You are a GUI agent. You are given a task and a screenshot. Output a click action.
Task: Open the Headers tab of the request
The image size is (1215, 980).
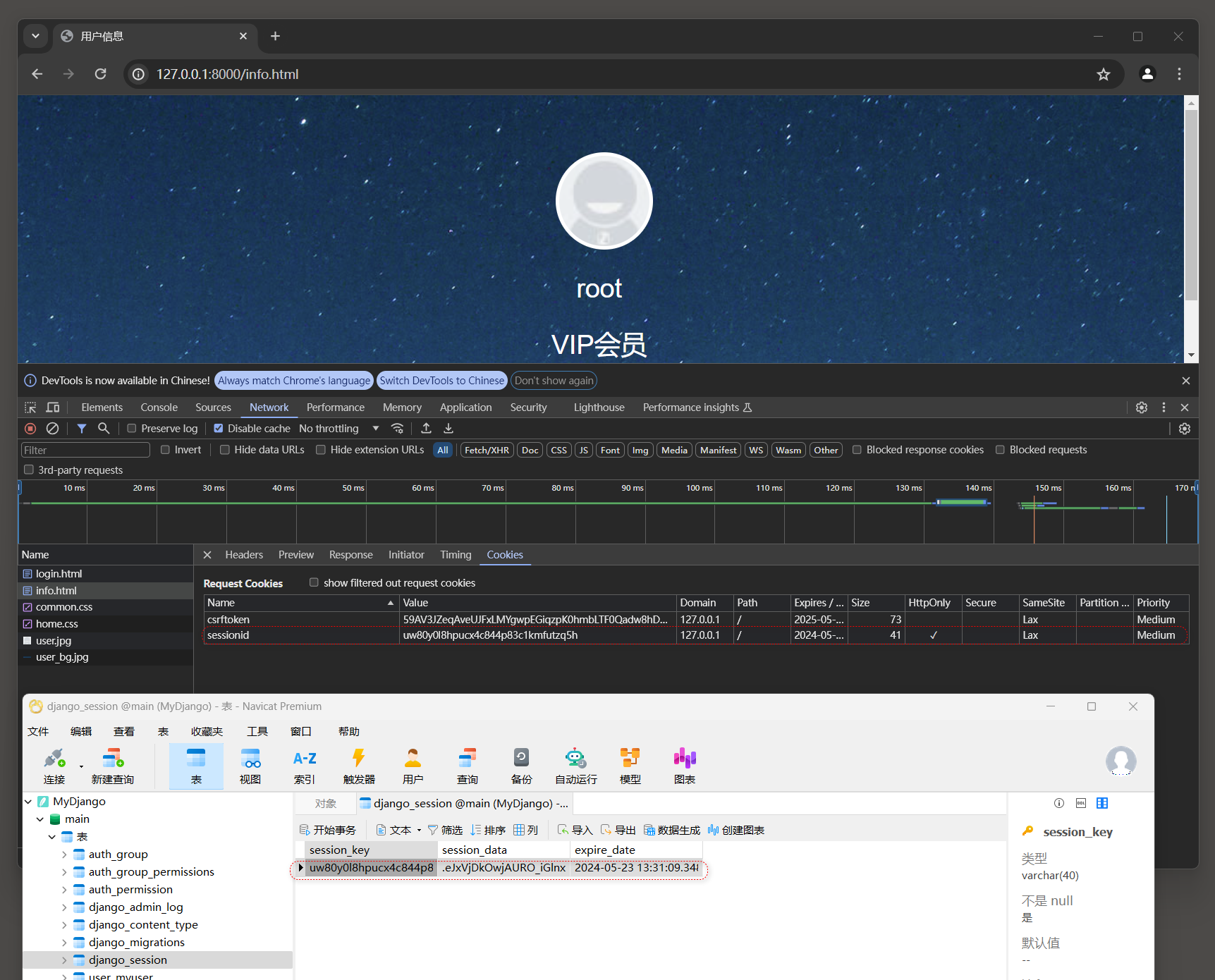click(244, 555)
